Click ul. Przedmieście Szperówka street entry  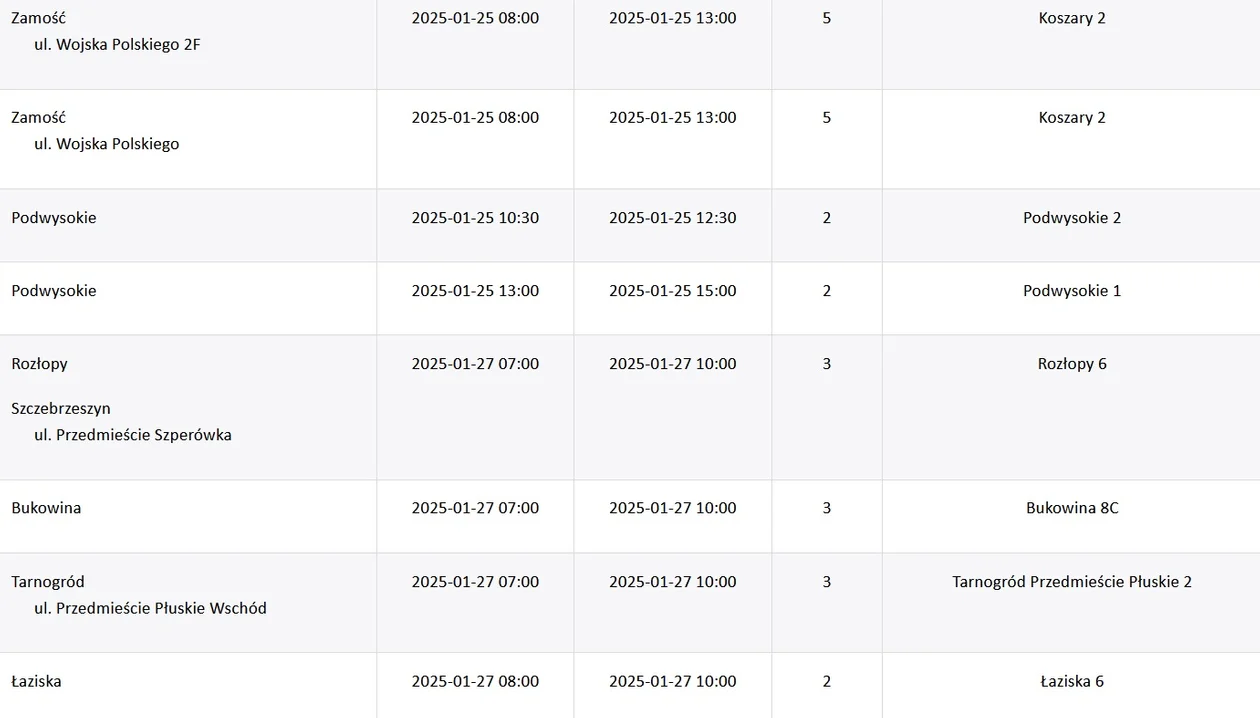[133, 435]
